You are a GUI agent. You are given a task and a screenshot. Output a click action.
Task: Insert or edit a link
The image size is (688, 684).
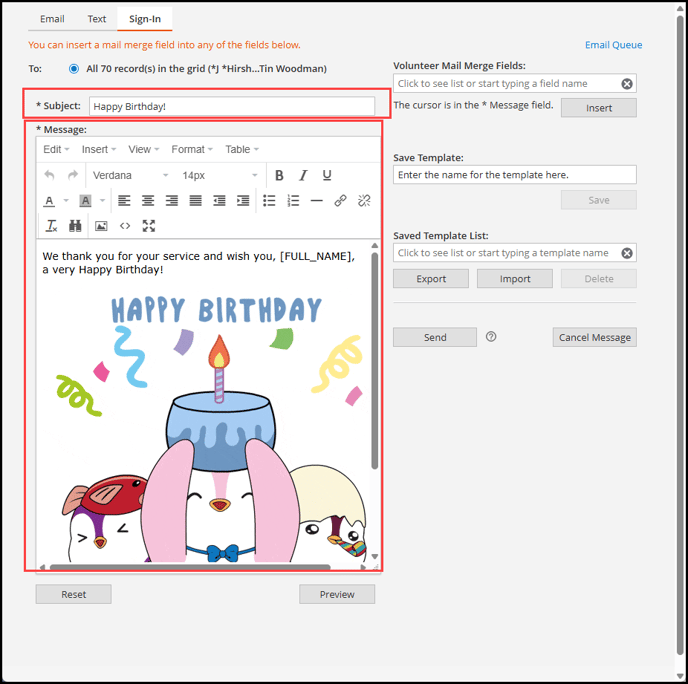(x=340, y=201)
